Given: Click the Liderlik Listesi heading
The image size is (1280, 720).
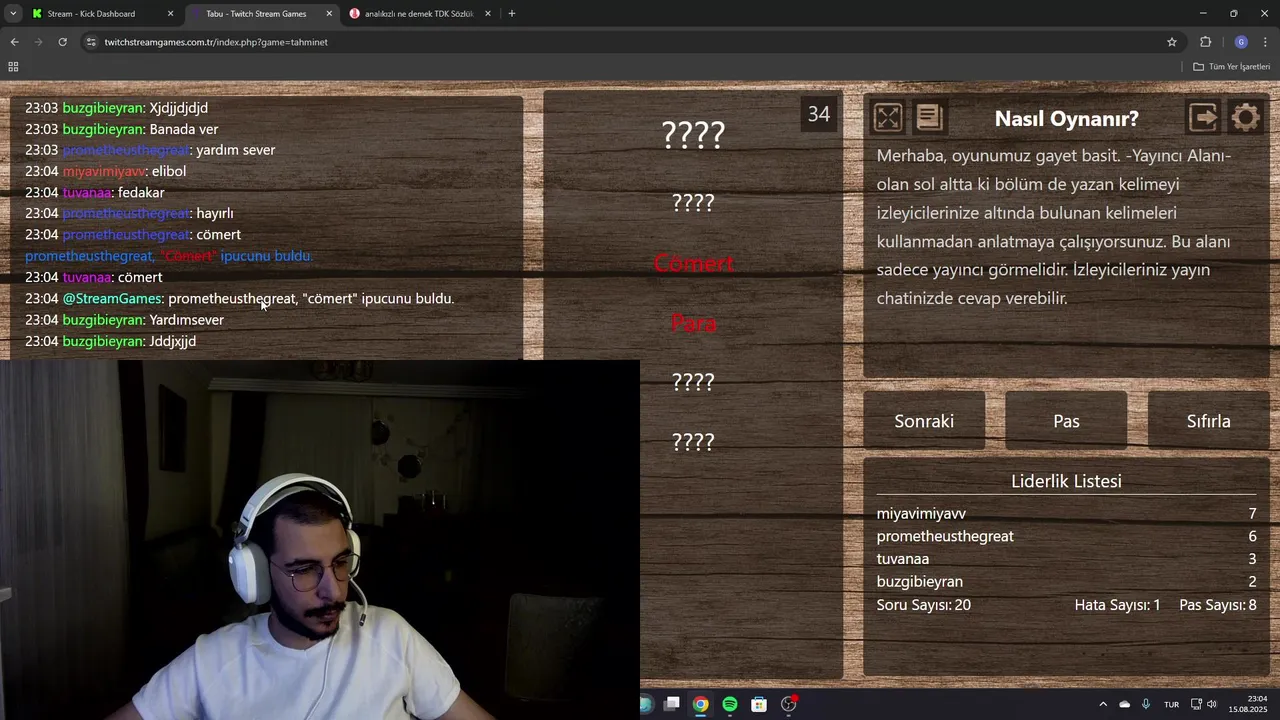Looking at the screenshot, I should 1066,481.
